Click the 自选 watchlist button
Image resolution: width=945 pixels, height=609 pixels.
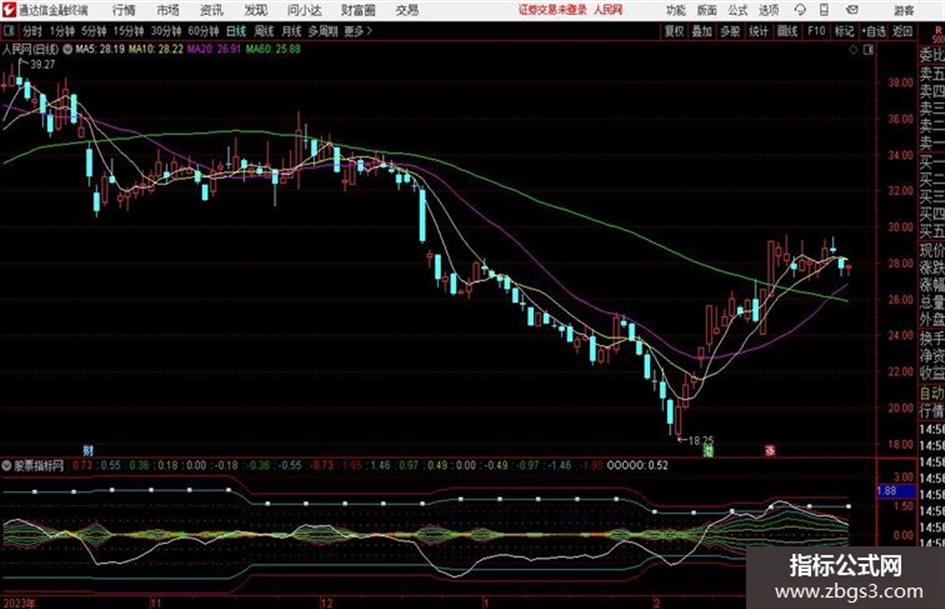873,31
